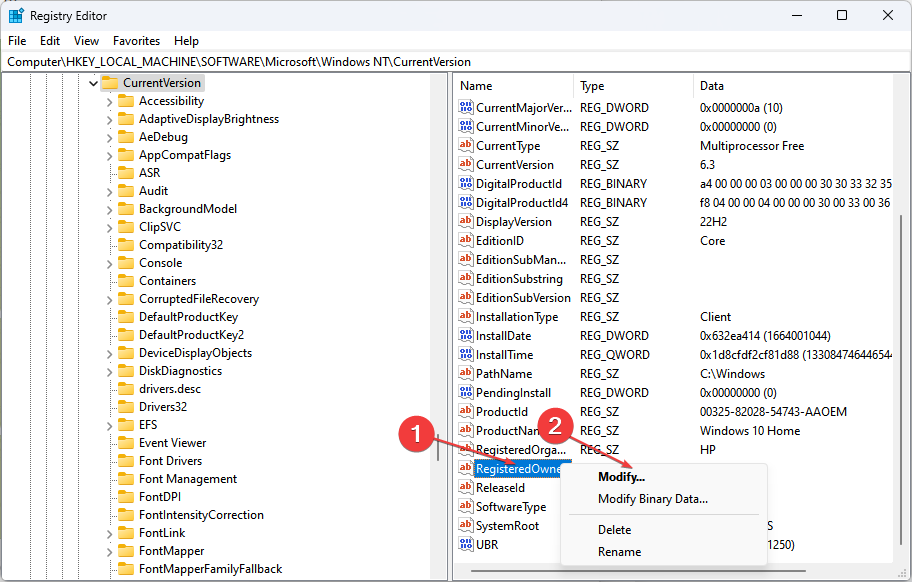912x582 pixels.
Task: Expand the BackgroundModel key
Action: click(109, 210)
